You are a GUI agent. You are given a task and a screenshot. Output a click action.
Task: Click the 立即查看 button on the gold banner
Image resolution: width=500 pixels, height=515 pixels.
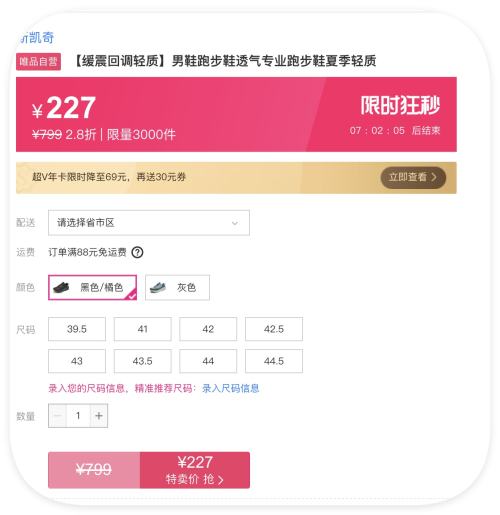[413, 177]
